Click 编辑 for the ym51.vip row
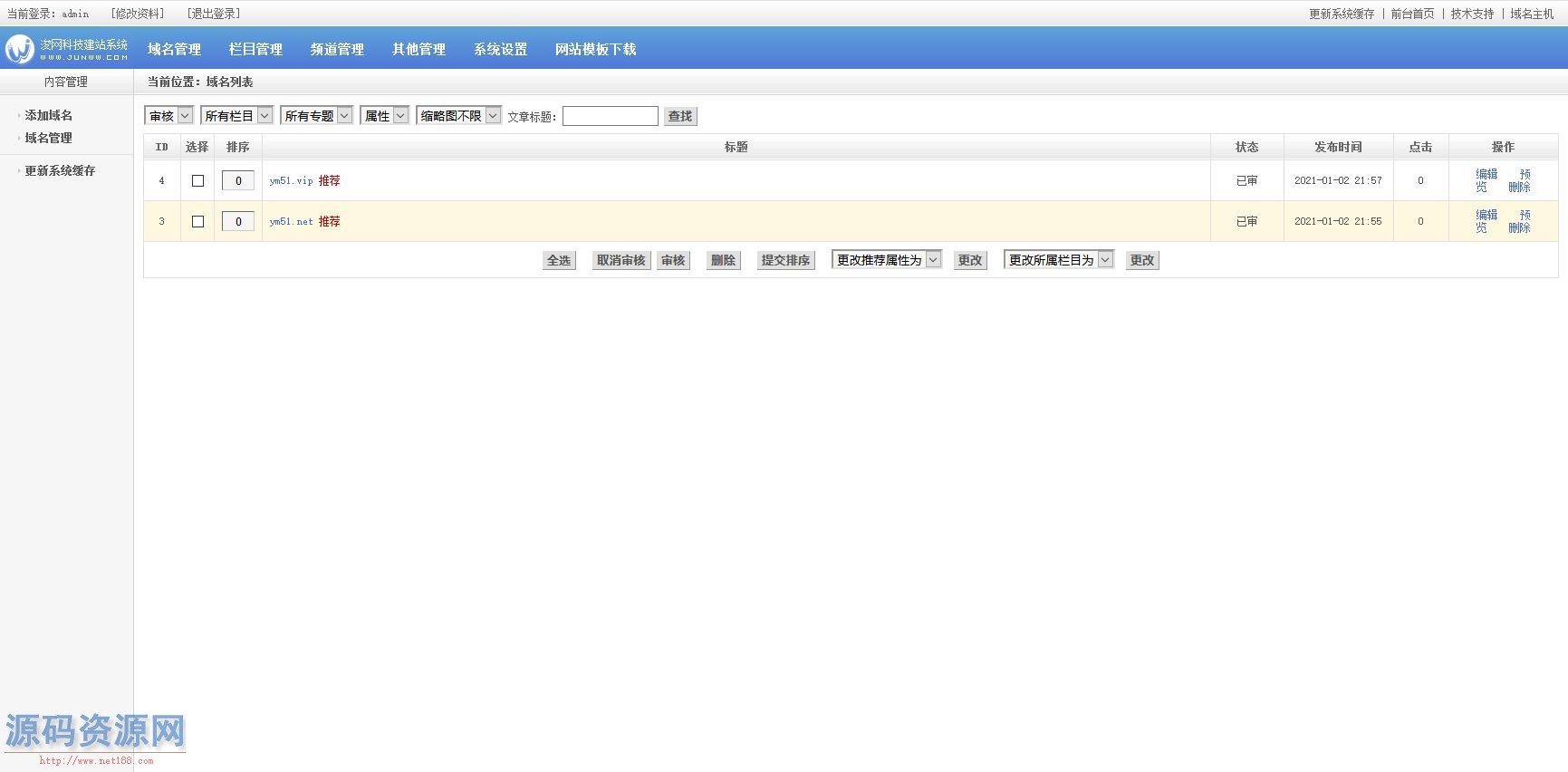 click(x=1486, y=174)
